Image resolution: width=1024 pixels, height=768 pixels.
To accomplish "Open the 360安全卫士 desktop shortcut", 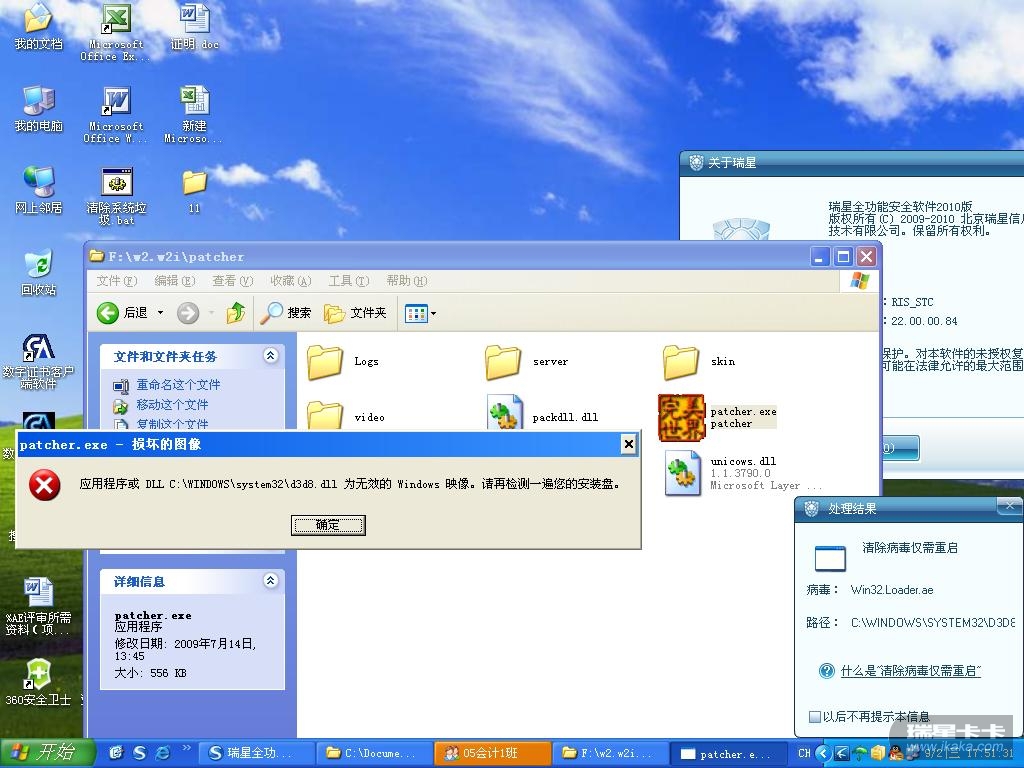I will tap(38, 682).
